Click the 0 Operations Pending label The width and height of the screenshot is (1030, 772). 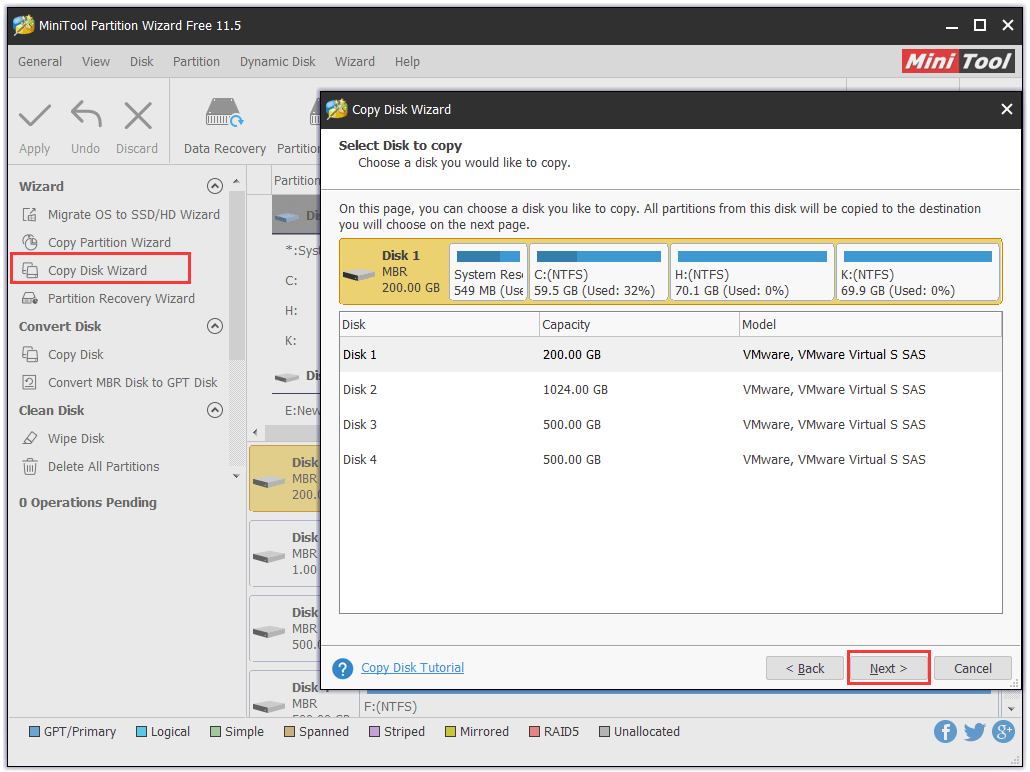tap(88, 503)
